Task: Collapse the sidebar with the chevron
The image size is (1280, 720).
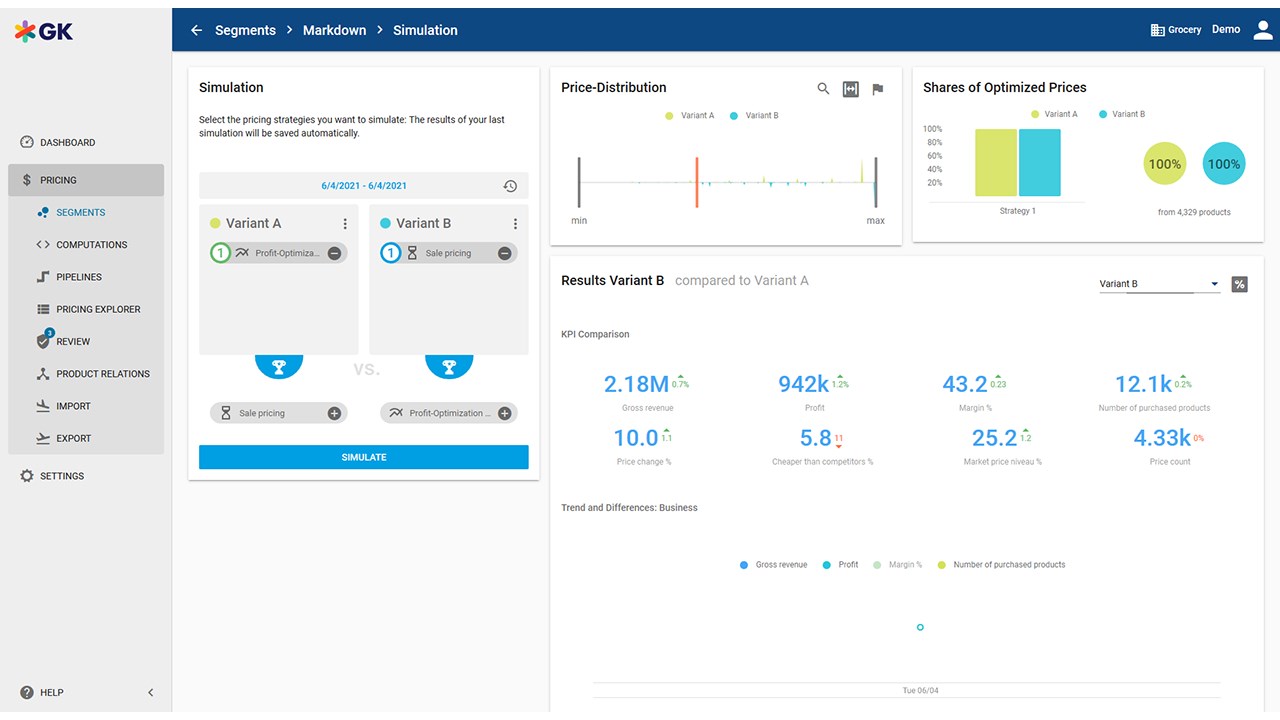Action: click(x=151, y=692)
